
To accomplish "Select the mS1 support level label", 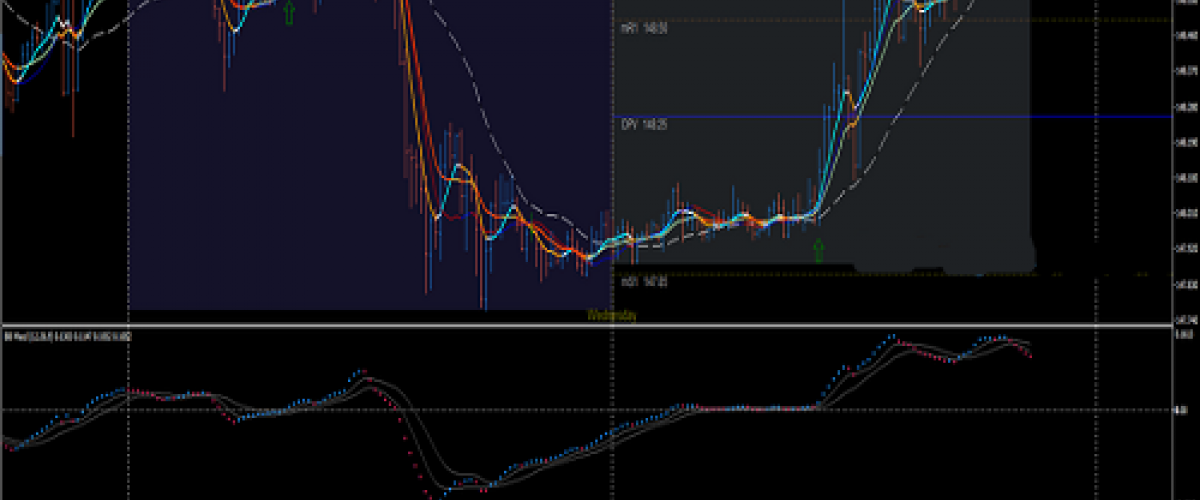I will [642, 282].
